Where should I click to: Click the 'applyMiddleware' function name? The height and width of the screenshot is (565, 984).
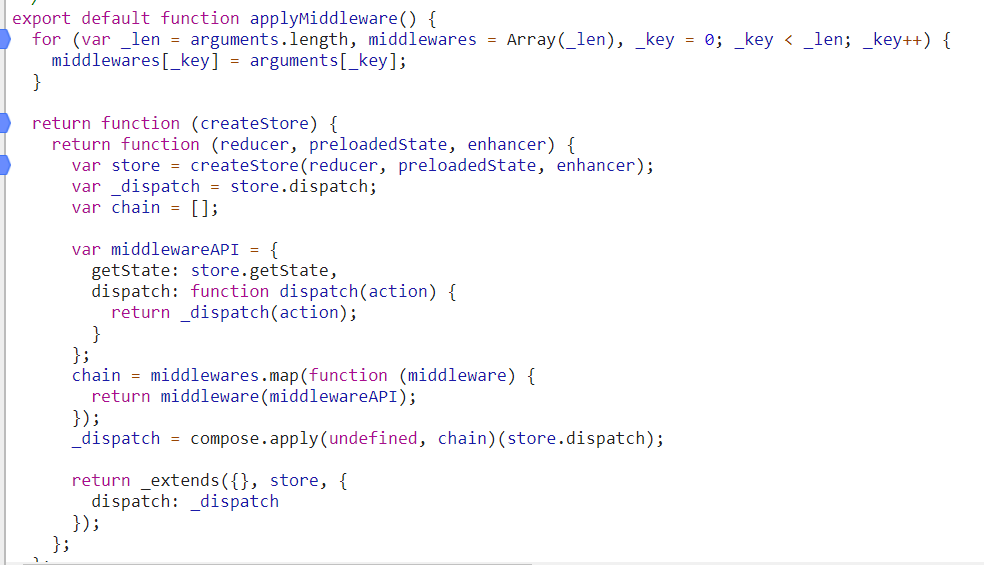324,18
